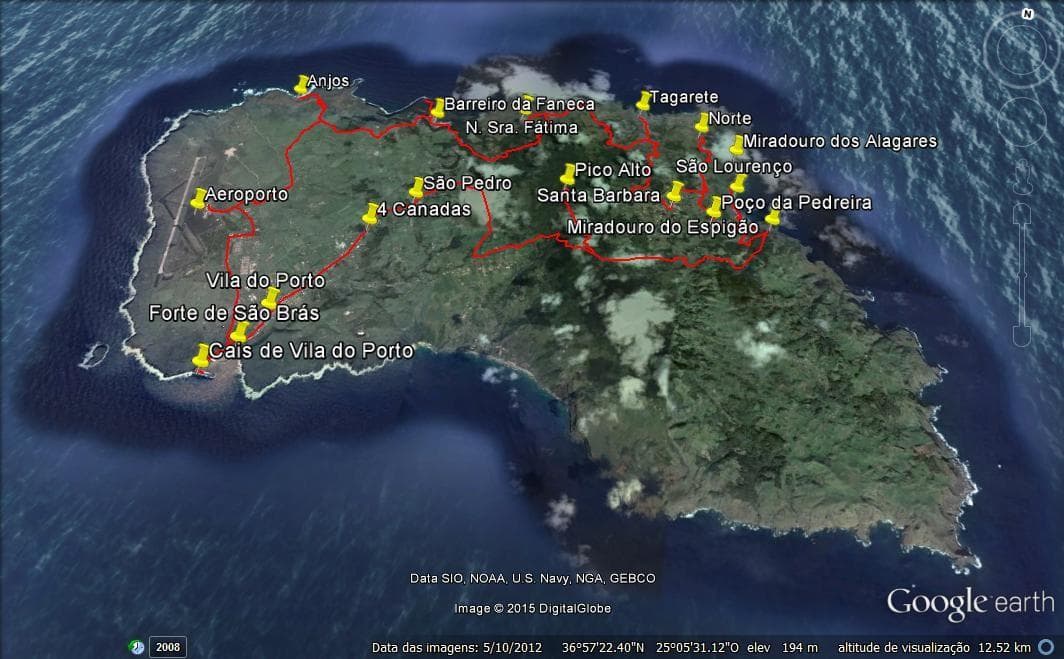
Task: Click the Tagarete pushpin placemark
Action: click(x=644, y=100)
